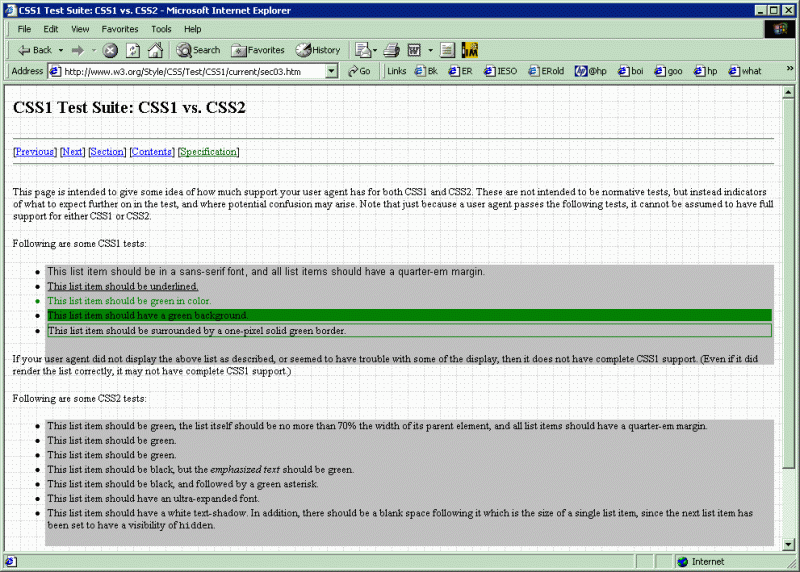Open the hp links bar shortcut
The width and height of the screenshot is (800, 572).
(x=706, y=71)
